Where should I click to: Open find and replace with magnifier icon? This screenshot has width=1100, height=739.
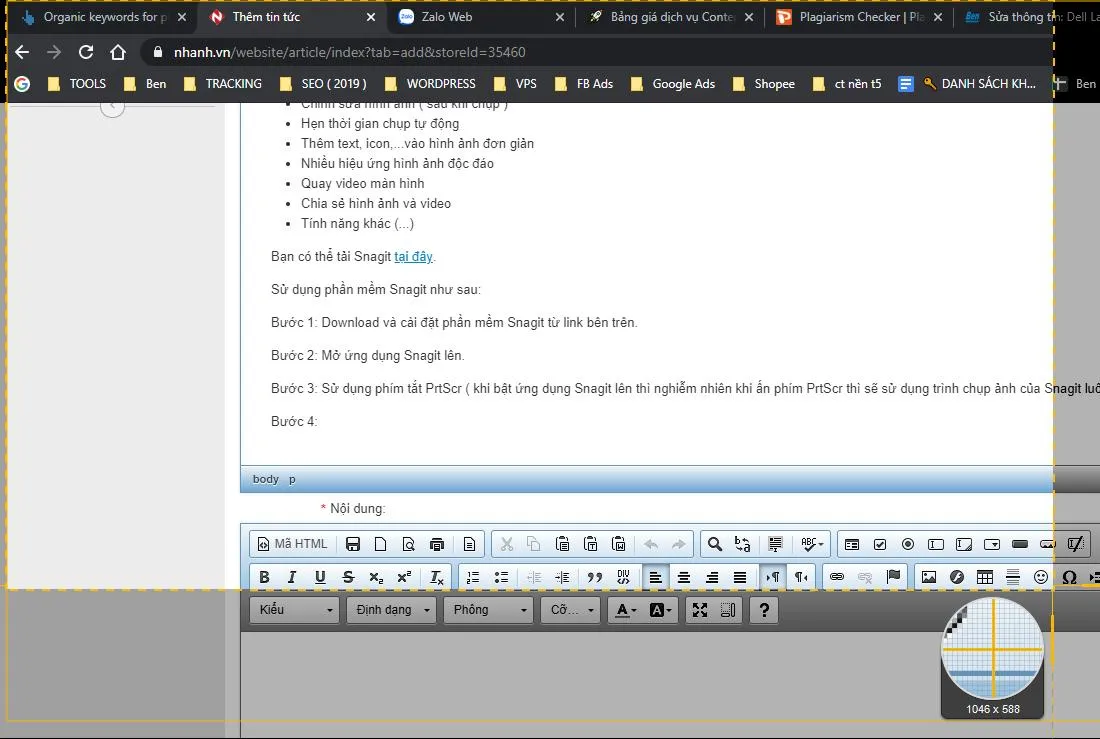click(714, 543)
